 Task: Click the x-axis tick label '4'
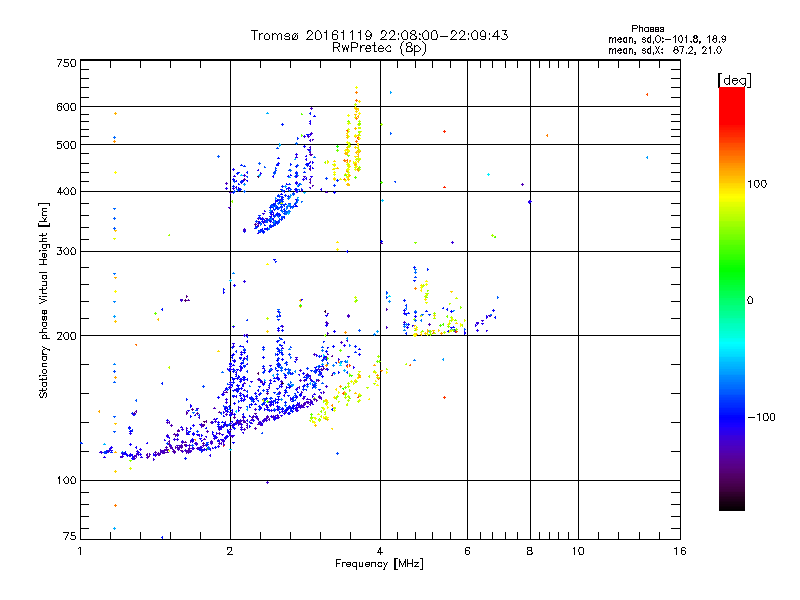pyautogui.click(x=380, y=551)
